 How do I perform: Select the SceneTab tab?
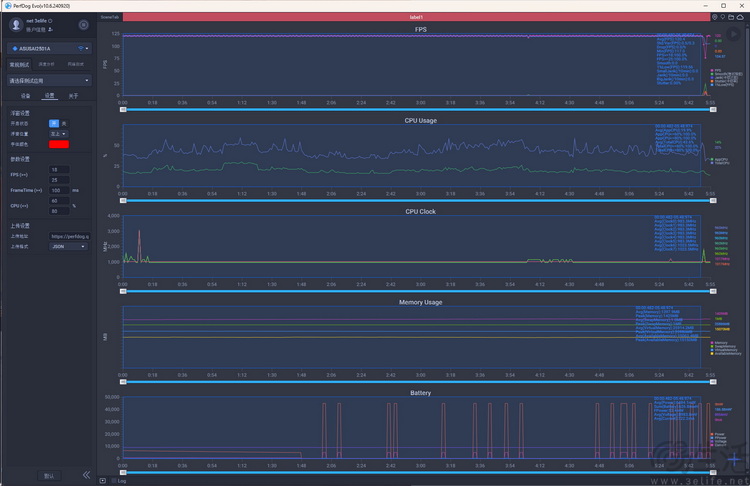click(110, 17)
